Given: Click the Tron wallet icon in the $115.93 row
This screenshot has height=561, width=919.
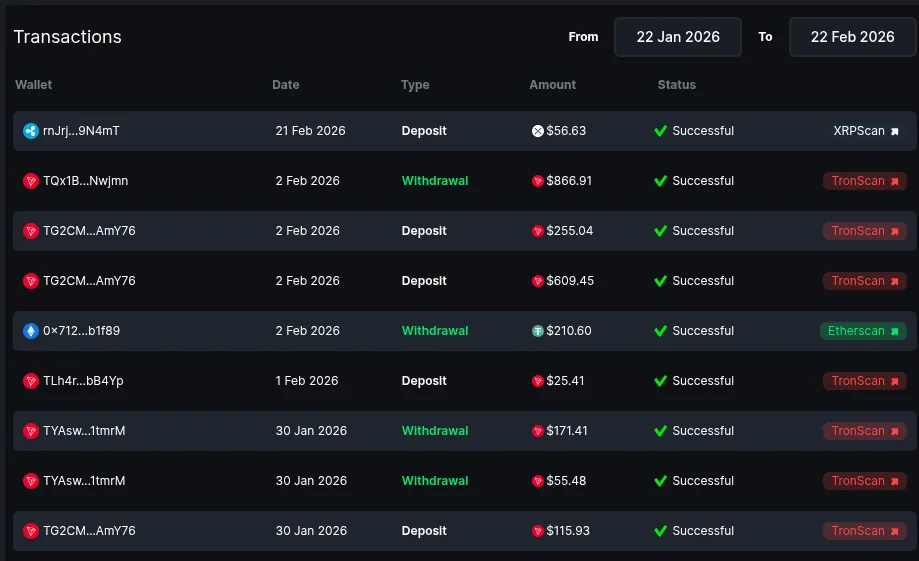Looking at the screenshot, I should (31, 531).
